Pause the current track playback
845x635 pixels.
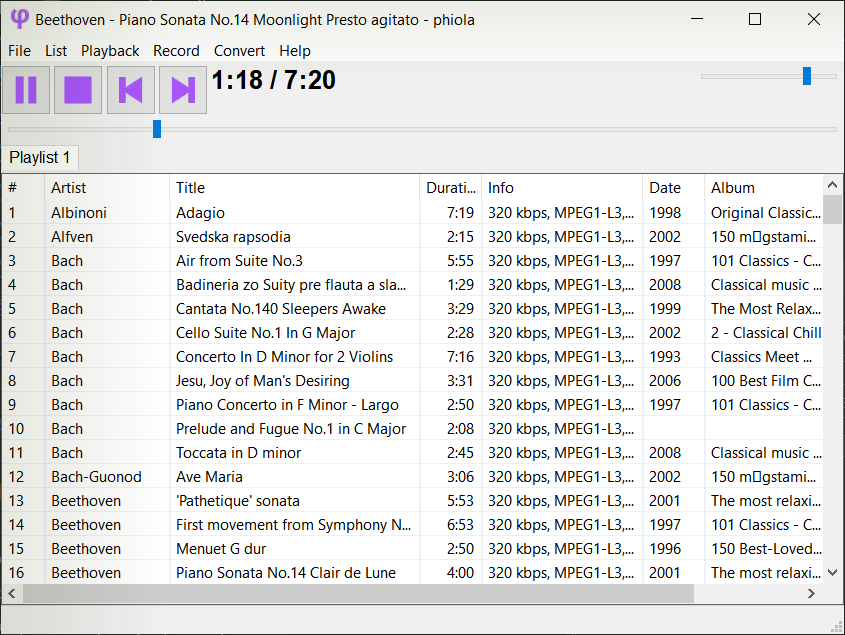pos(26,90)
